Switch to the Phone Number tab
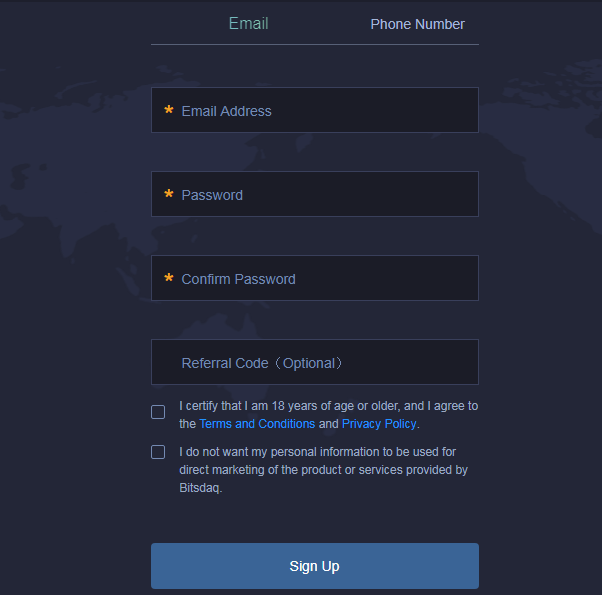The height and width of the screenshot is (595, 602). click(x=417, y=24)
